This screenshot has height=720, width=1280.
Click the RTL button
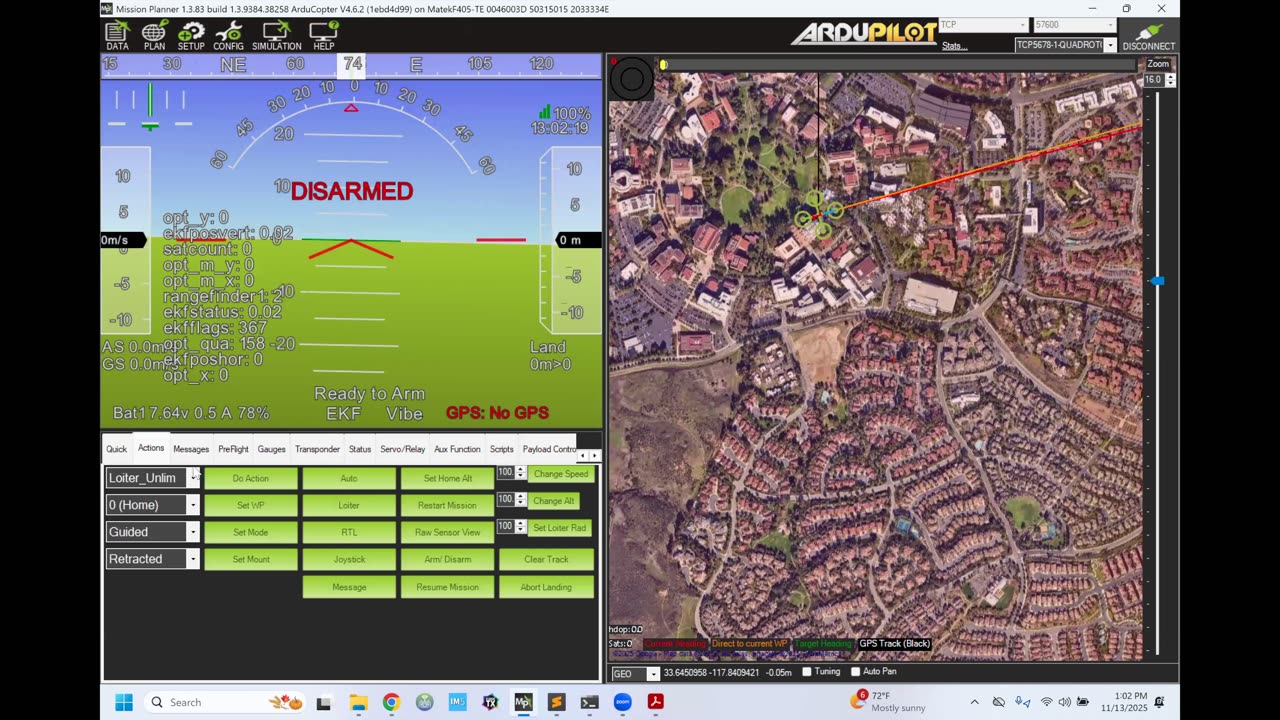tap(349, 532)
